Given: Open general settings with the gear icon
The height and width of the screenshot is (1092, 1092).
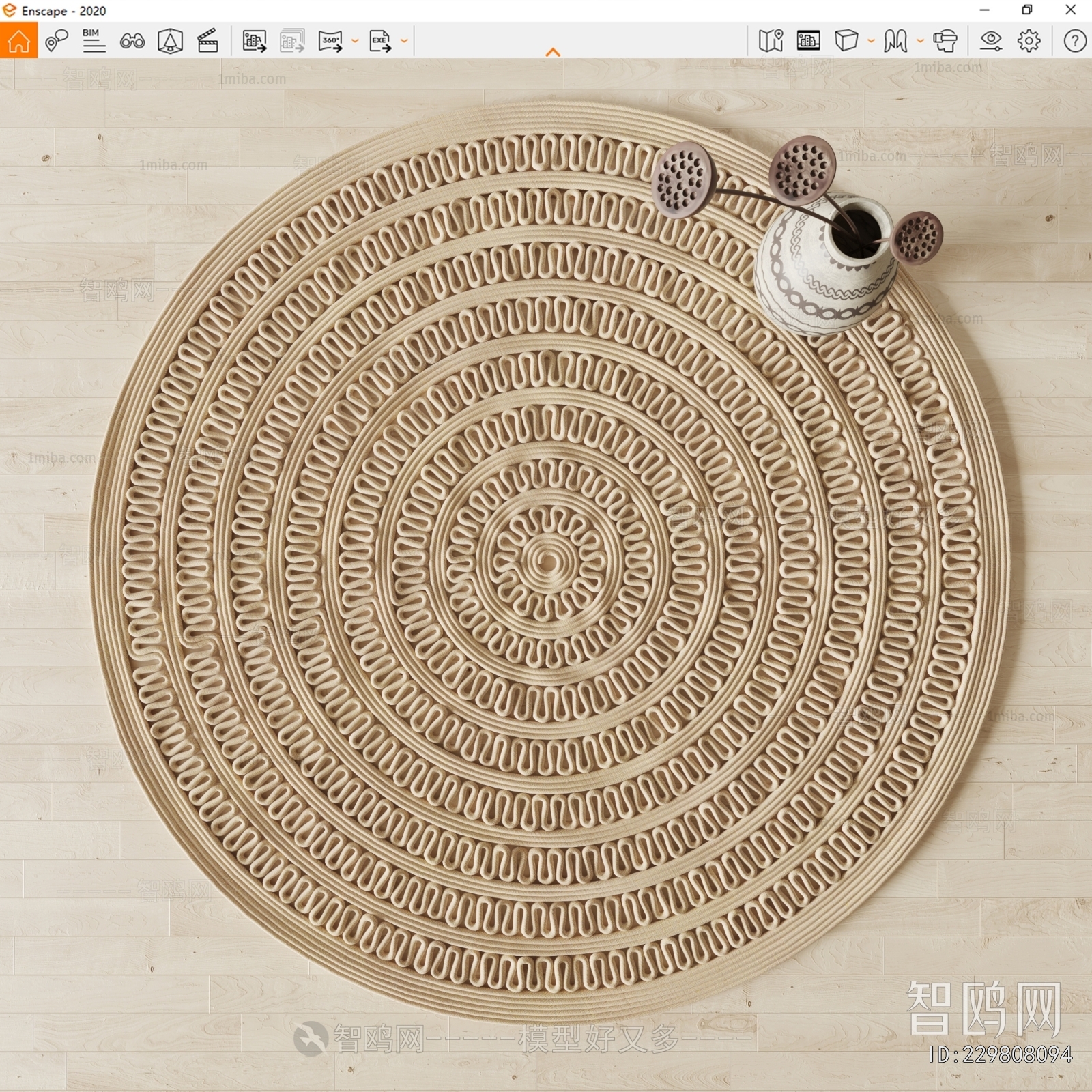Looking at the screenshot, I should click(x=1029, y=41).
